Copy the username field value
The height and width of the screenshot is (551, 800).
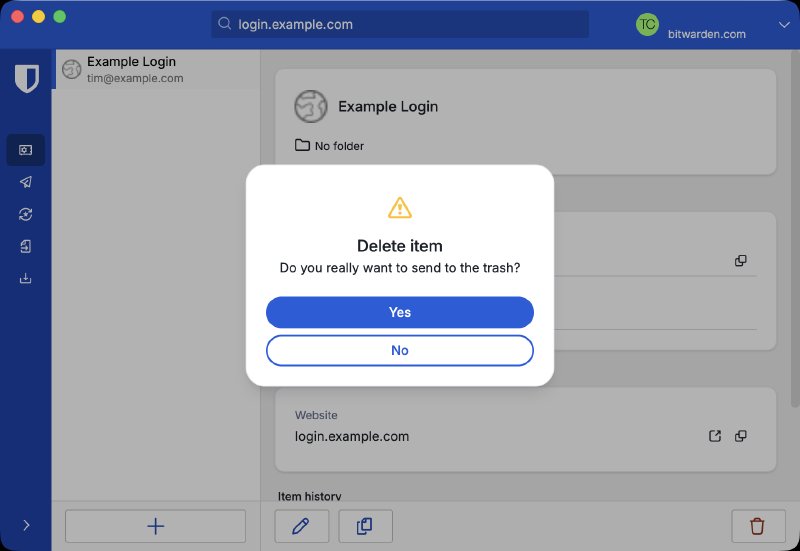[741, 260]
